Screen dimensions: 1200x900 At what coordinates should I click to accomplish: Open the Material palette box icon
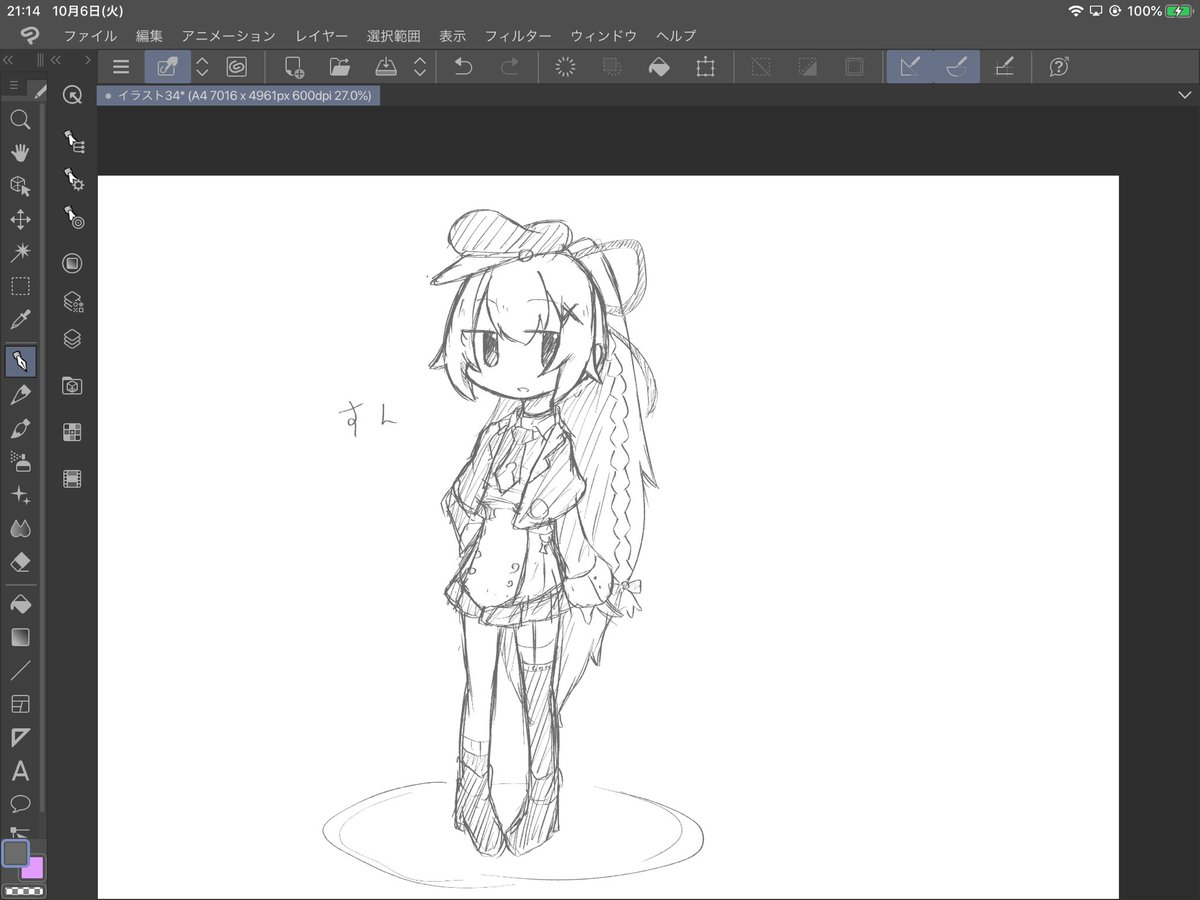tap(72, 385)
